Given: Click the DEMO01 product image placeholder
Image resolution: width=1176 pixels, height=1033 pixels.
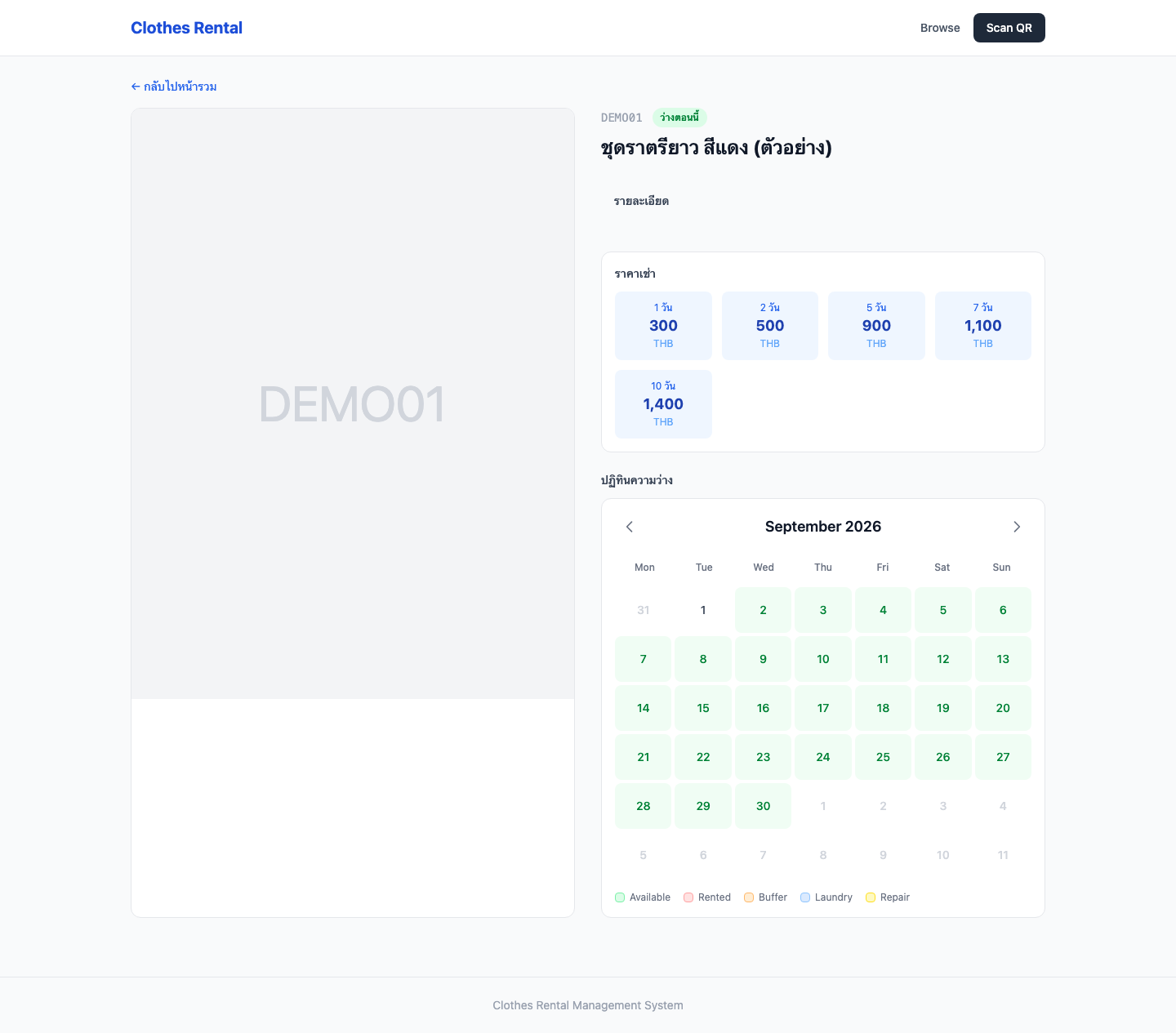Looking at the screenshot, I should 353,403.
